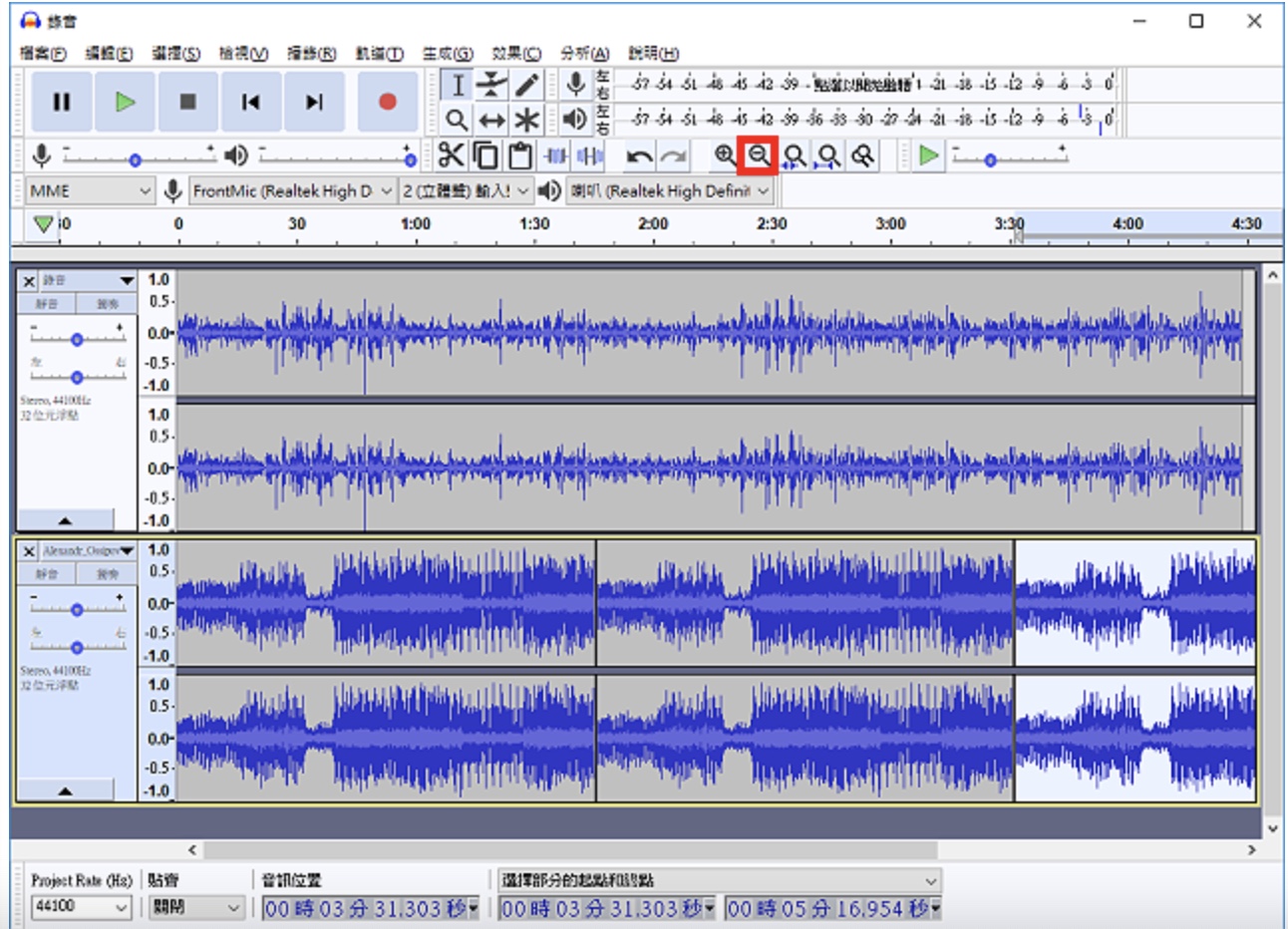Open the Project Rate 44100 dropdown

[x=82, y=907]
